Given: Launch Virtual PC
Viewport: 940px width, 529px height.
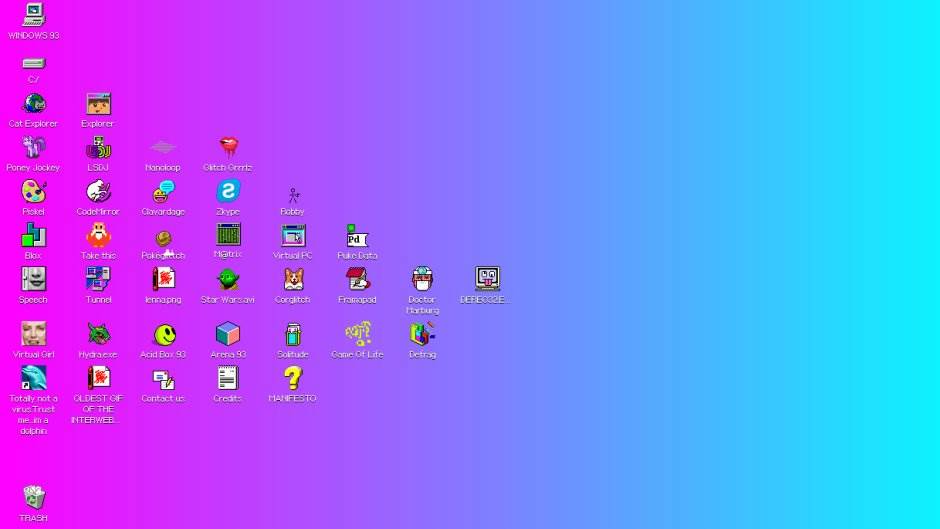Looking at the screenshot, I should (293, 236).
